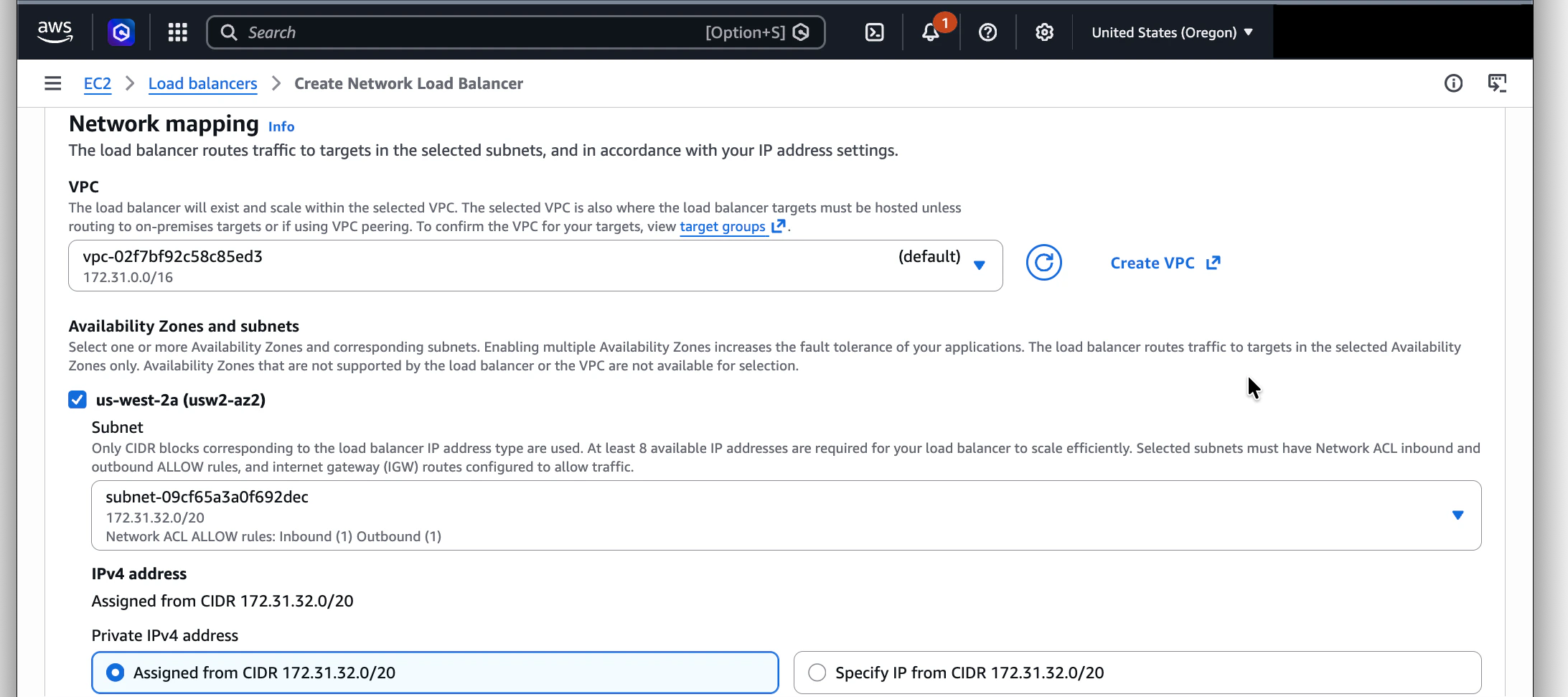
Task: Open the account settings gear icon
Action: point(1044,32)
